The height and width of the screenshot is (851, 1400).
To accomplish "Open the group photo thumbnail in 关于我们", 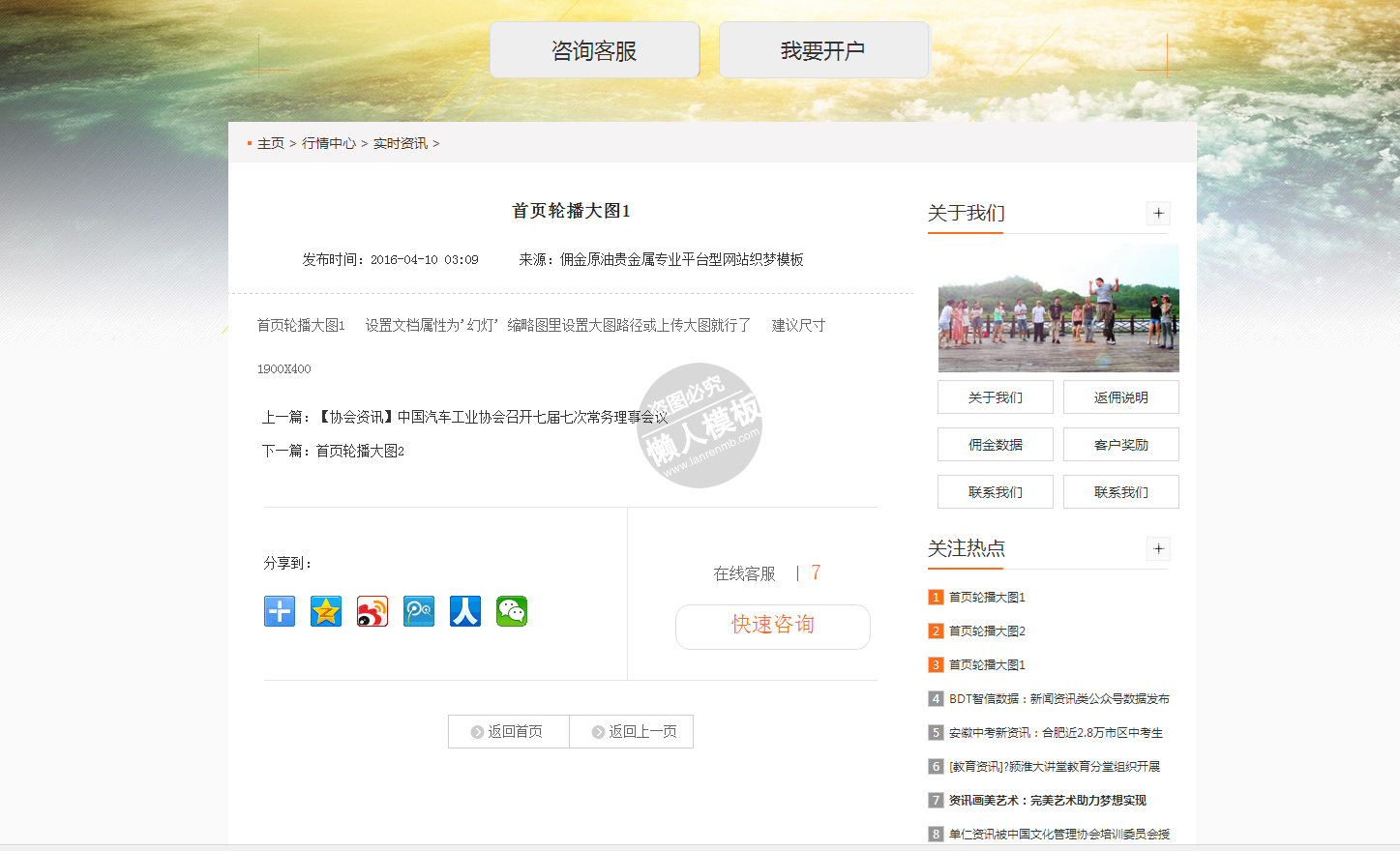I will coord(1058,308).
